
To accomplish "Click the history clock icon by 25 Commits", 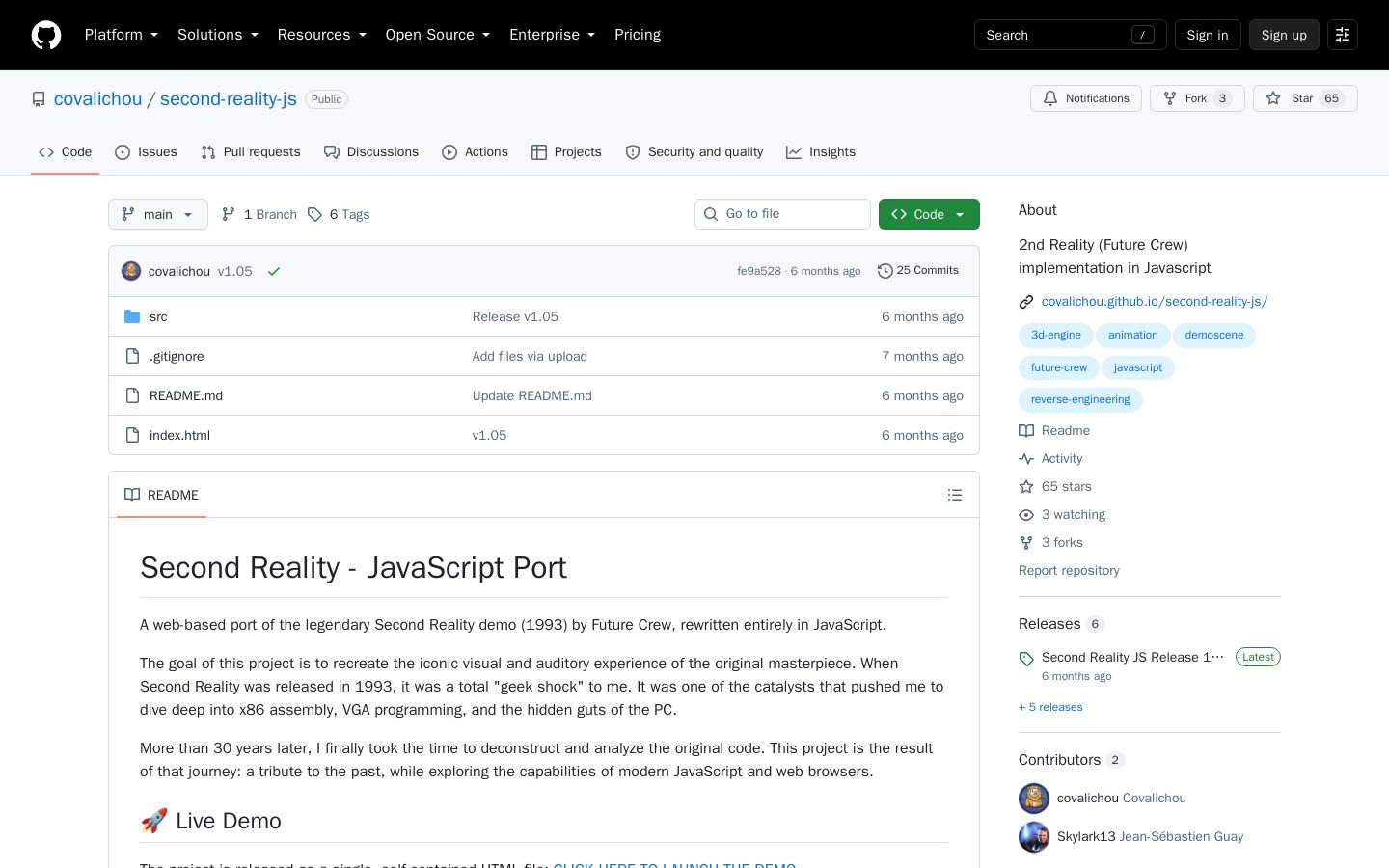I will [885, 271].
